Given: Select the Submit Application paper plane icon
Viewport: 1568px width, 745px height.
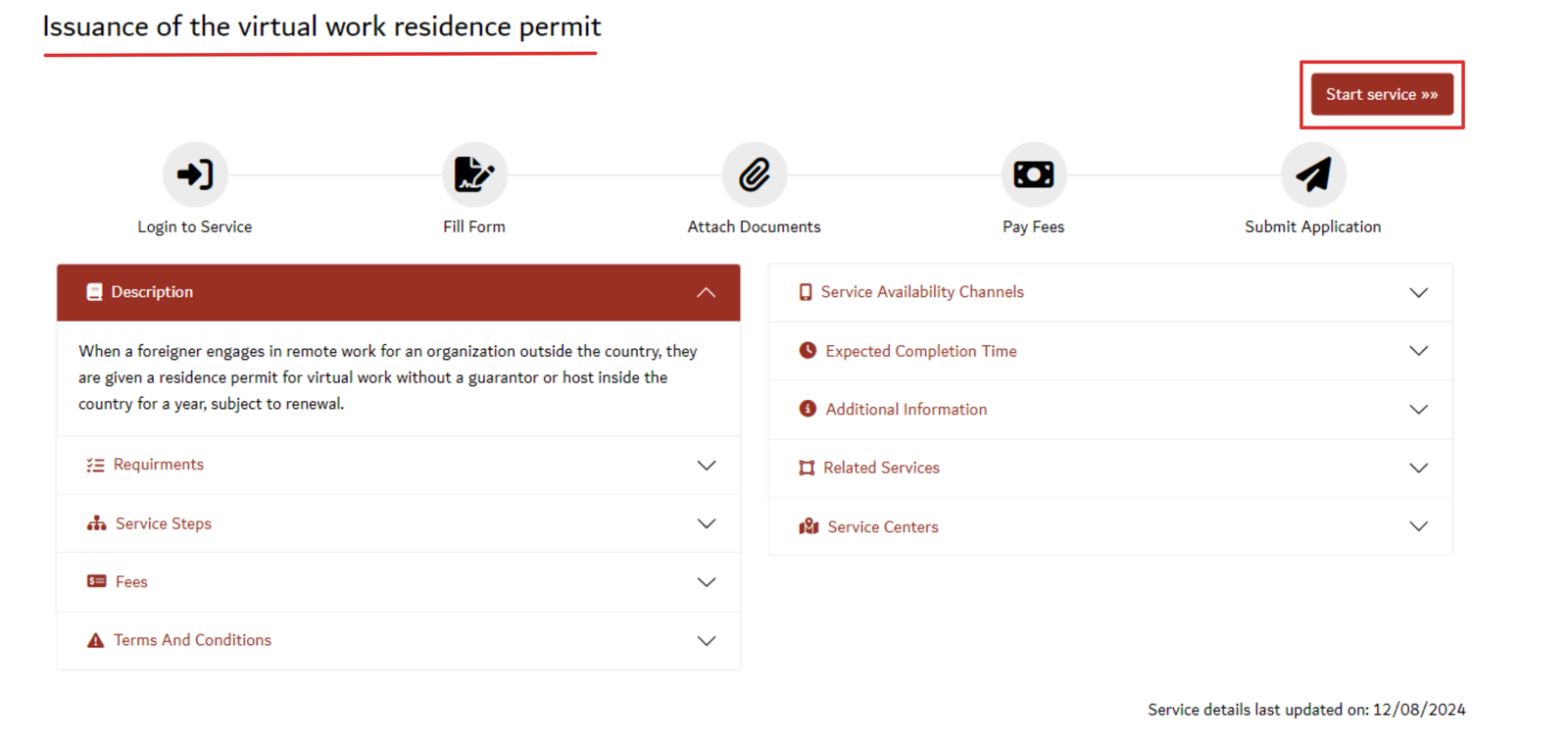Looking at the screenshot, I should [x=1313, y=174].
